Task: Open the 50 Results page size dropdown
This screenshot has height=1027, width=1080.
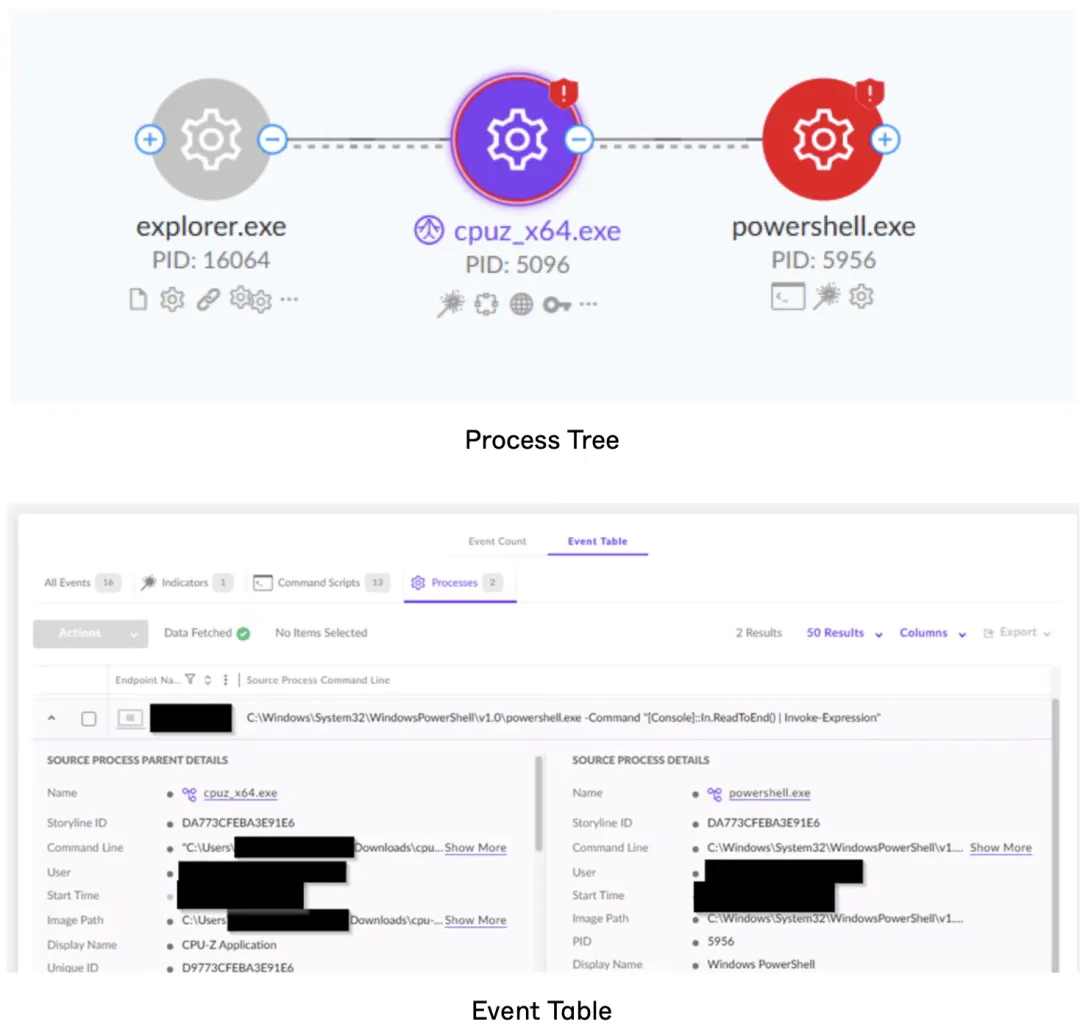Action: 844,633
